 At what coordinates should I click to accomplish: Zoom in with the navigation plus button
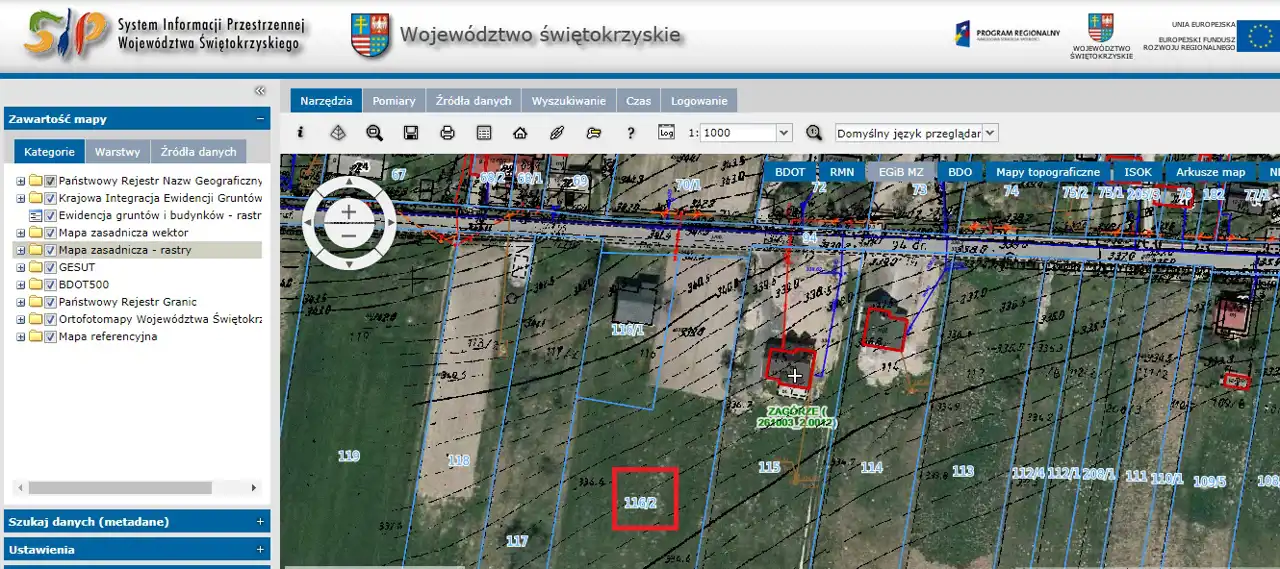[x=348, y=211]
